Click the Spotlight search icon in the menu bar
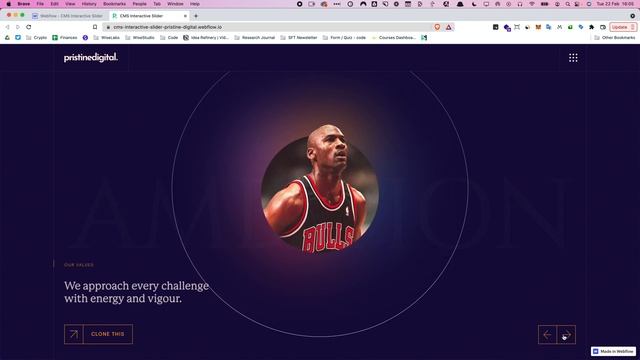 click(567, 4)
